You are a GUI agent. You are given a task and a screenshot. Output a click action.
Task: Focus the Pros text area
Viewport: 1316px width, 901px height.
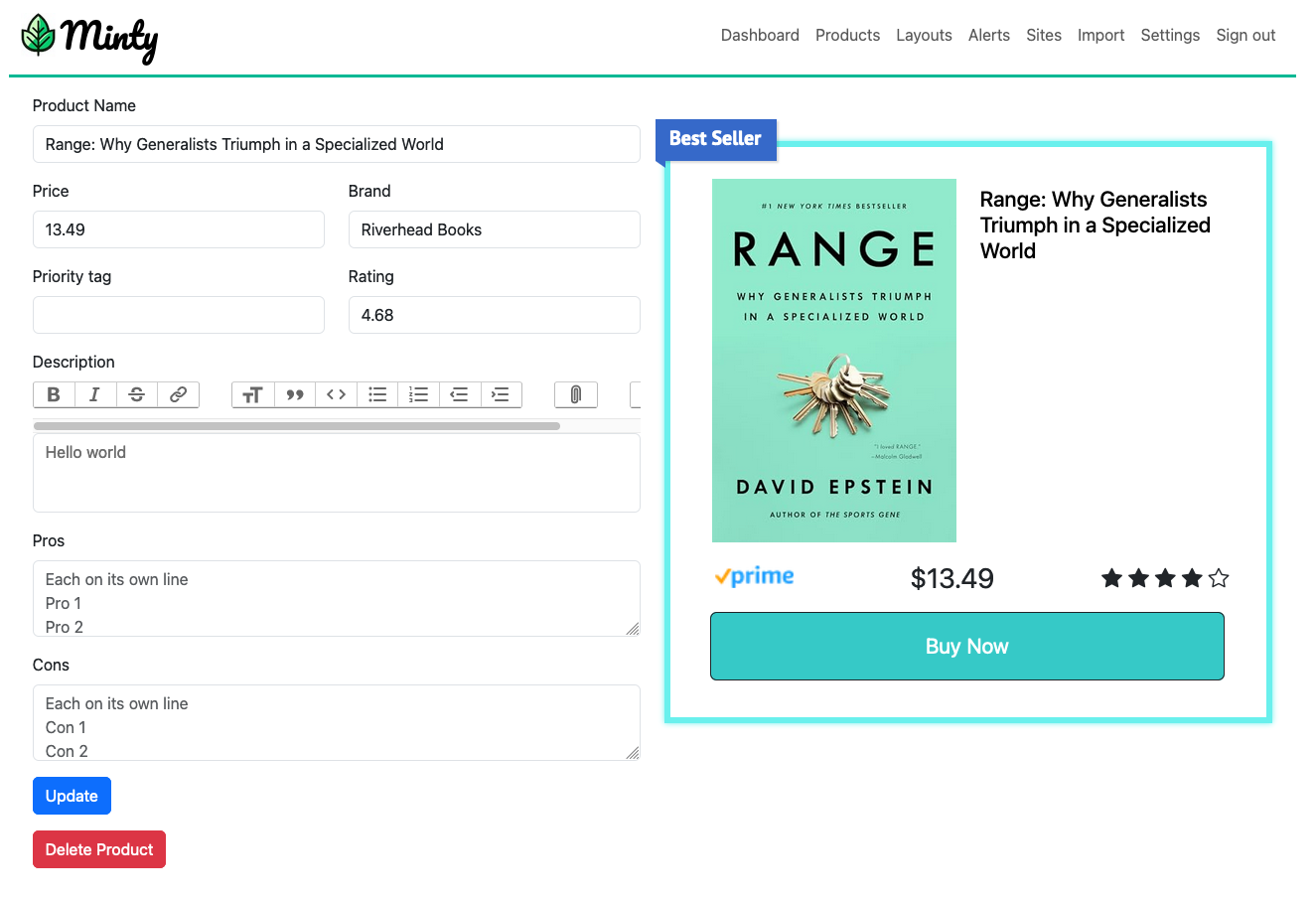click(337, 599)
